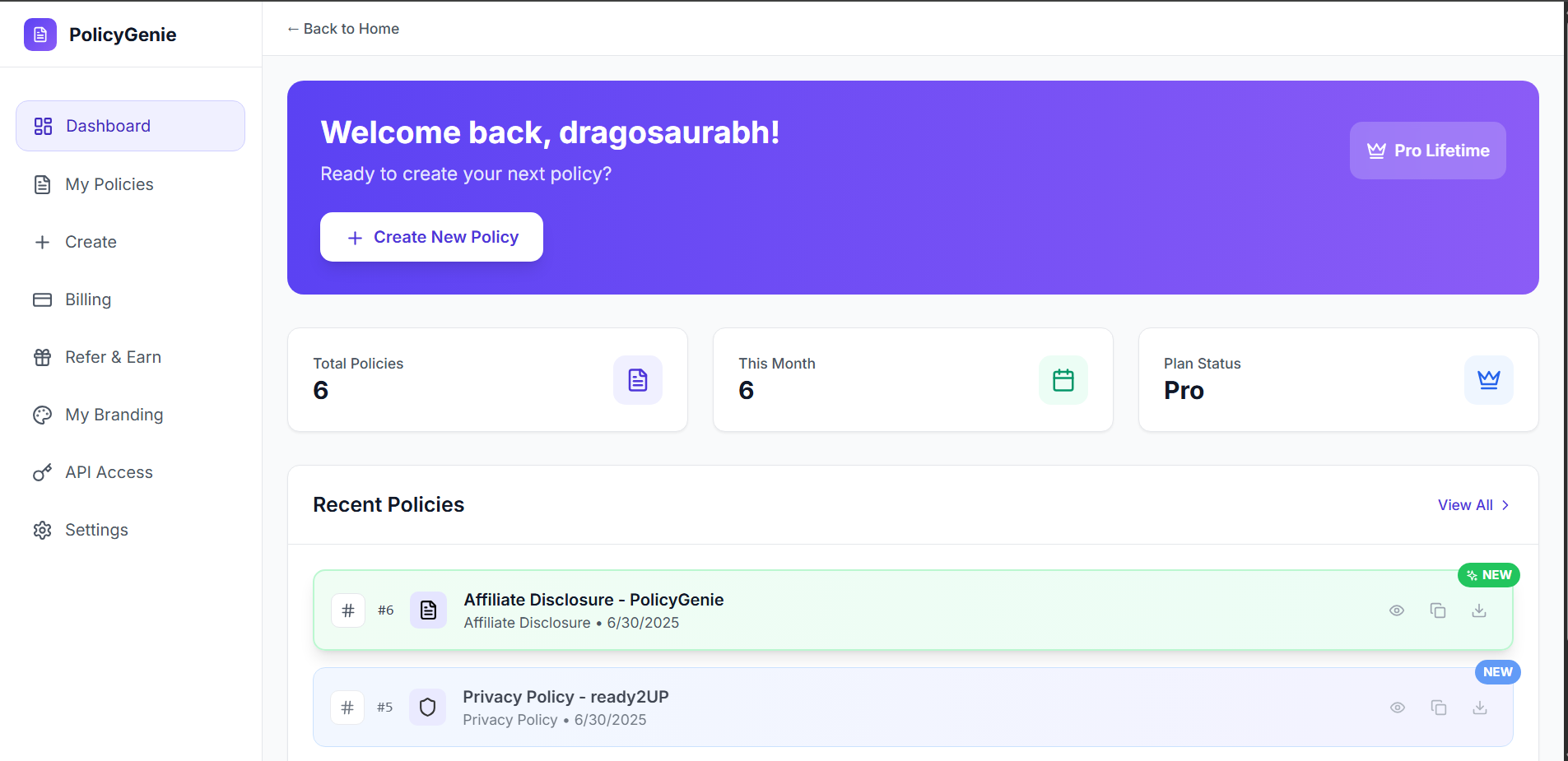Click the View All link
This screenshot has width=1568, height=761.
click(1473, 505)
